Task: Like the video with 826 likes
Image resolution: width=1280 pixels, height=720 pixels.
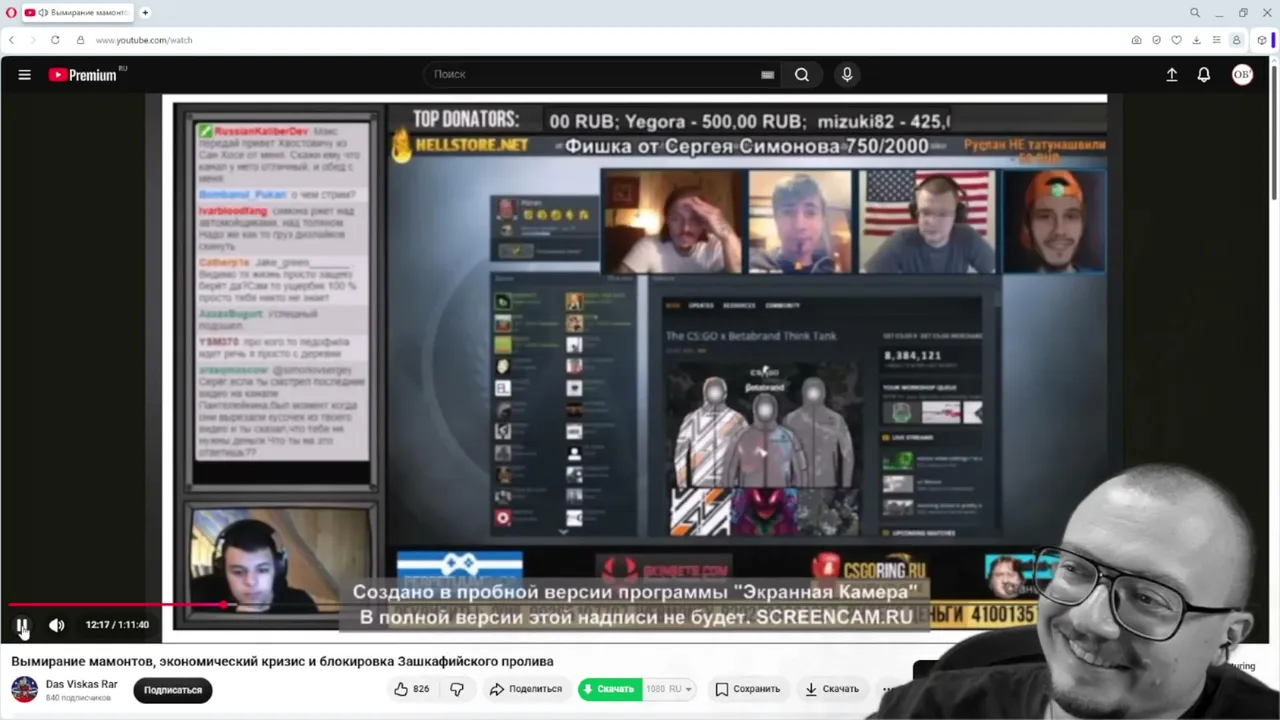Action: (411, 689)
